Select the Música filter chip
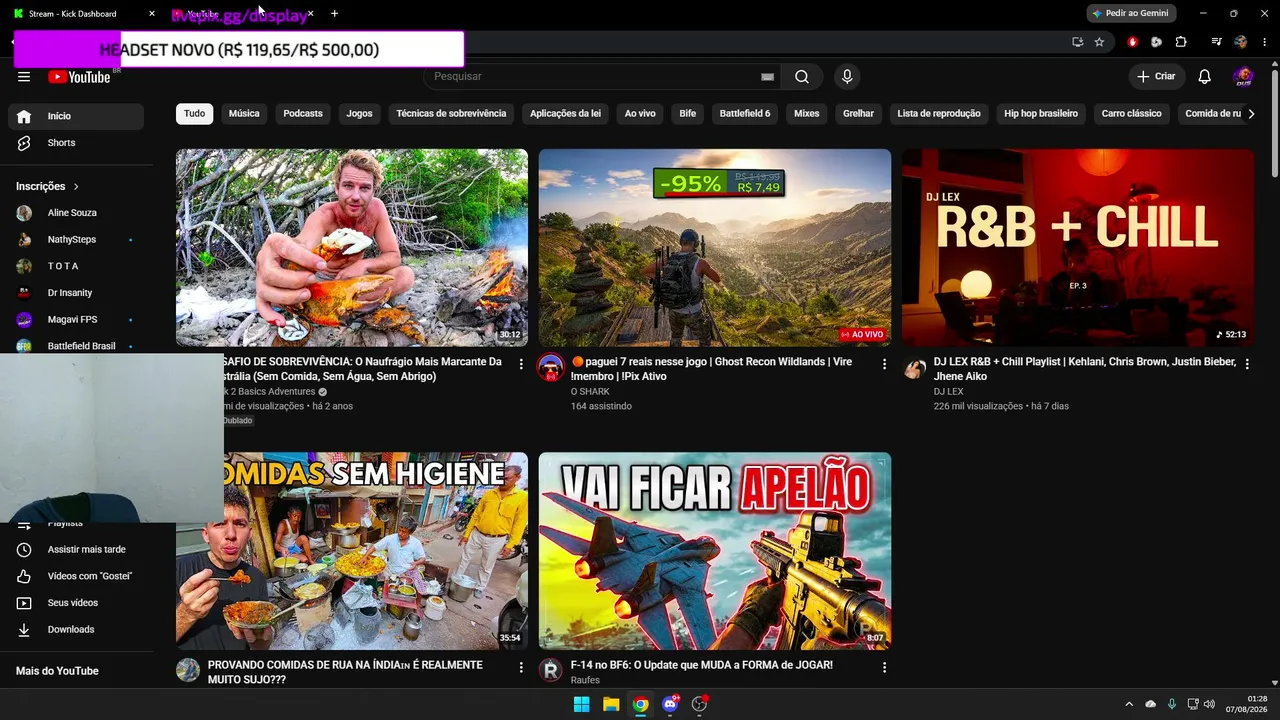The width and height of the screenshot is (1280, 720). 244,114
